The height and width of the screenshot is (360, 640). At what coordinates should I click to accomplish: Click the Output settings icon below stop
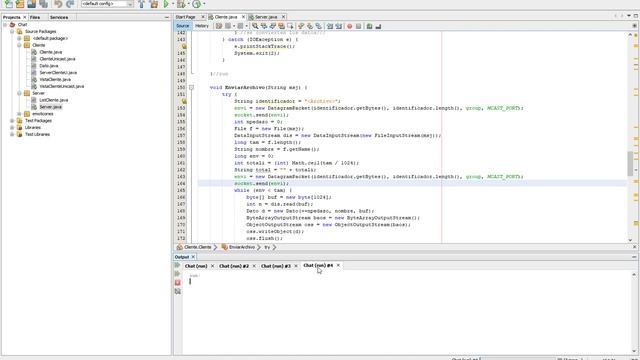(x=178, y=291)
